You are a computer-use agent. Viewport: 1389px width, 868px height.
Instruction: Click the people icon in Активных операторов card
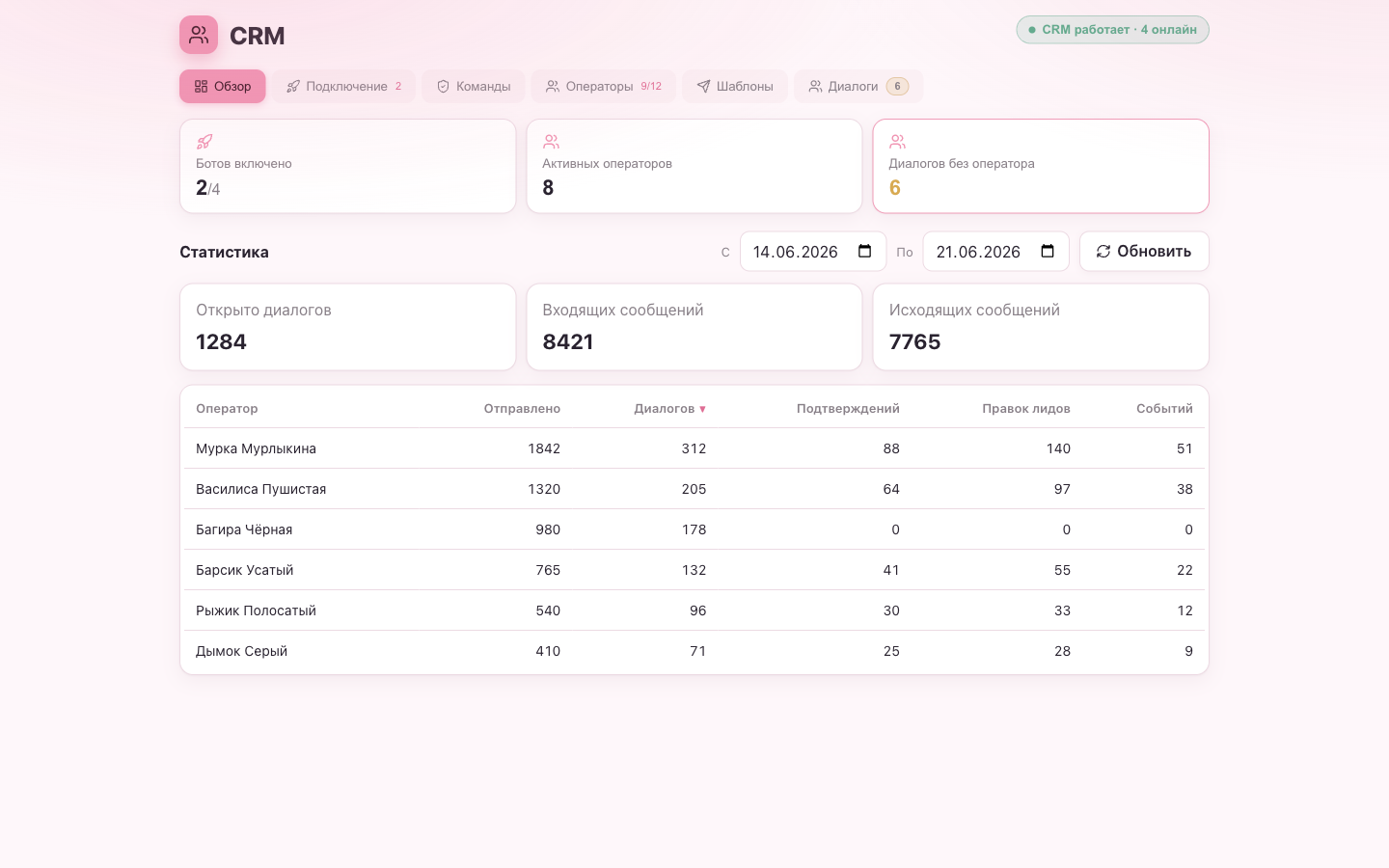click(x=551, y=142)
